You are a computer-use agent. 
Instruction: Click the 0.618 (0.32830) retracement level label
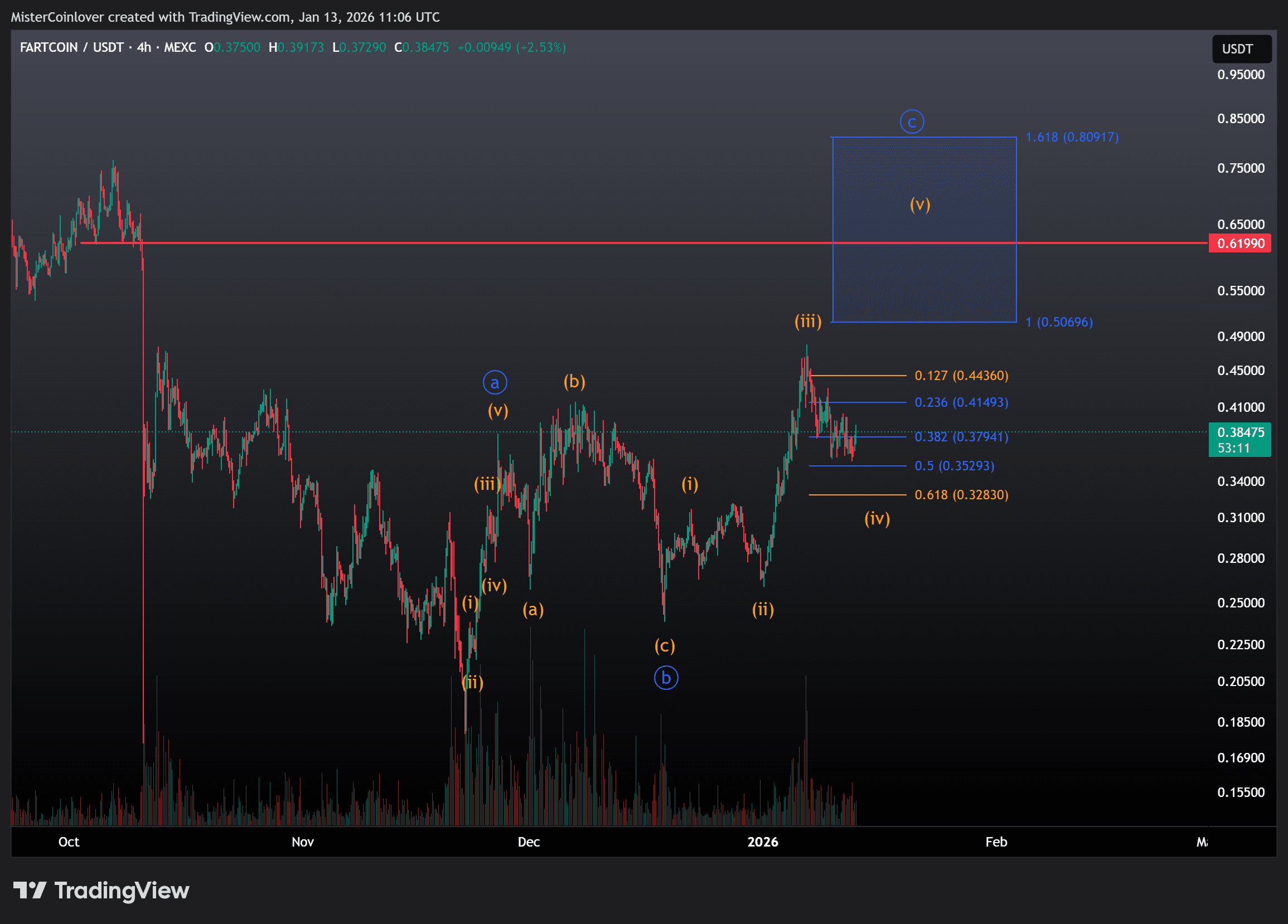tap(961, 495)
